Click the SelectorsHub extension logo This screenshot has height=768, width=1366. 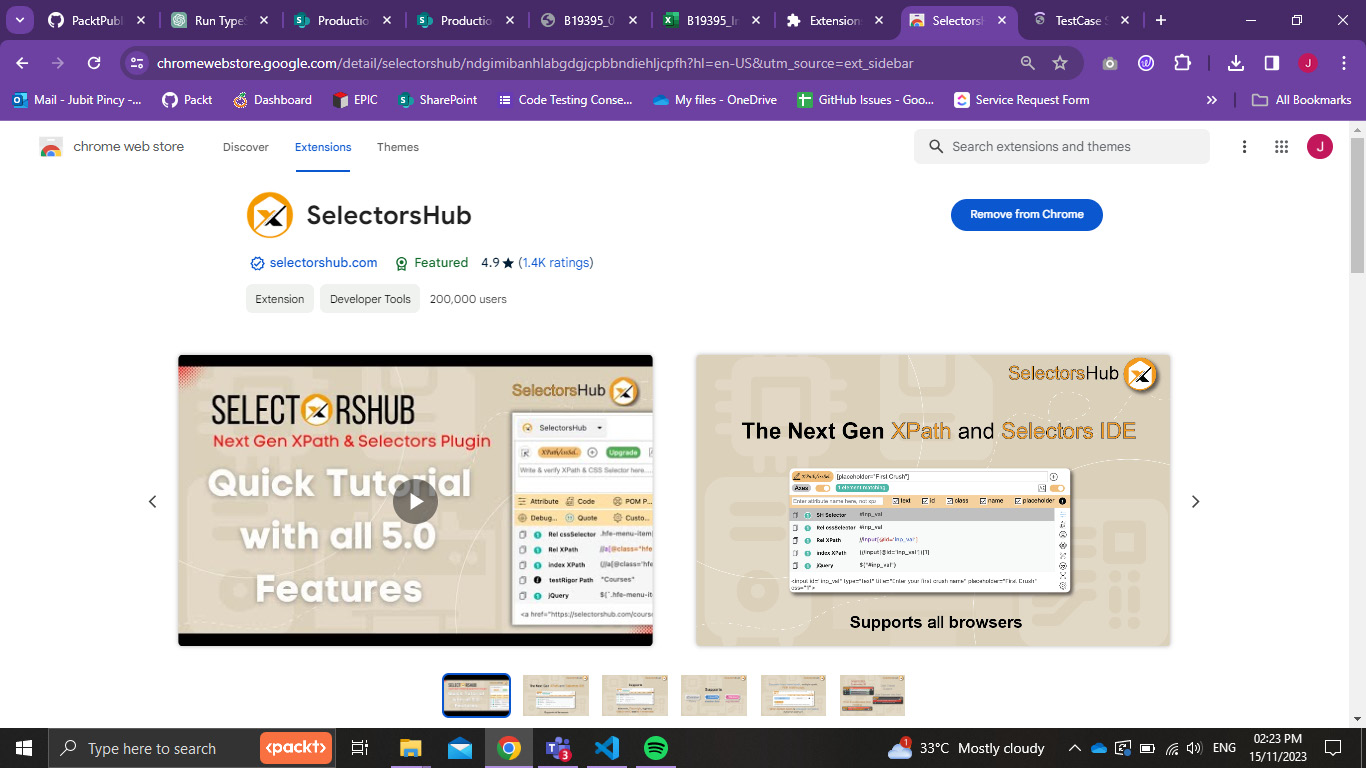pyautogui.click(x=270, y=215)
